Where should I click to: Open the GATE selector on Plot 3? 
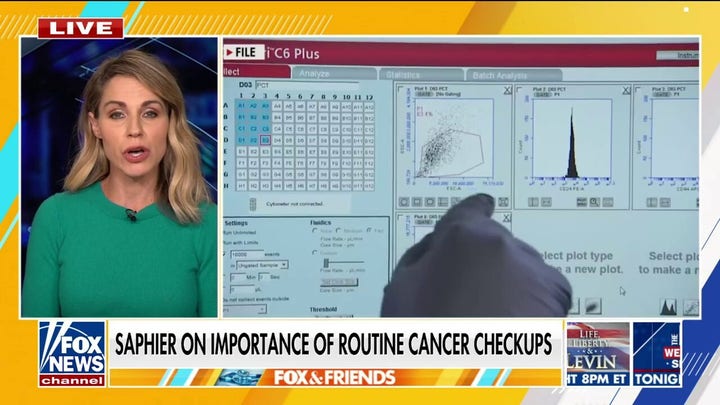coord(661,94)
